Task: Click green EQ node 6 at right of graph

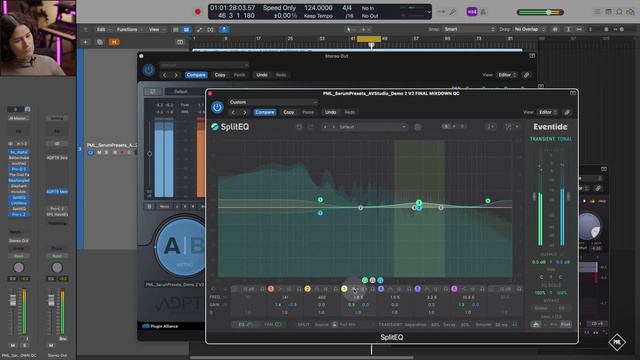Action: click(488, 201)
